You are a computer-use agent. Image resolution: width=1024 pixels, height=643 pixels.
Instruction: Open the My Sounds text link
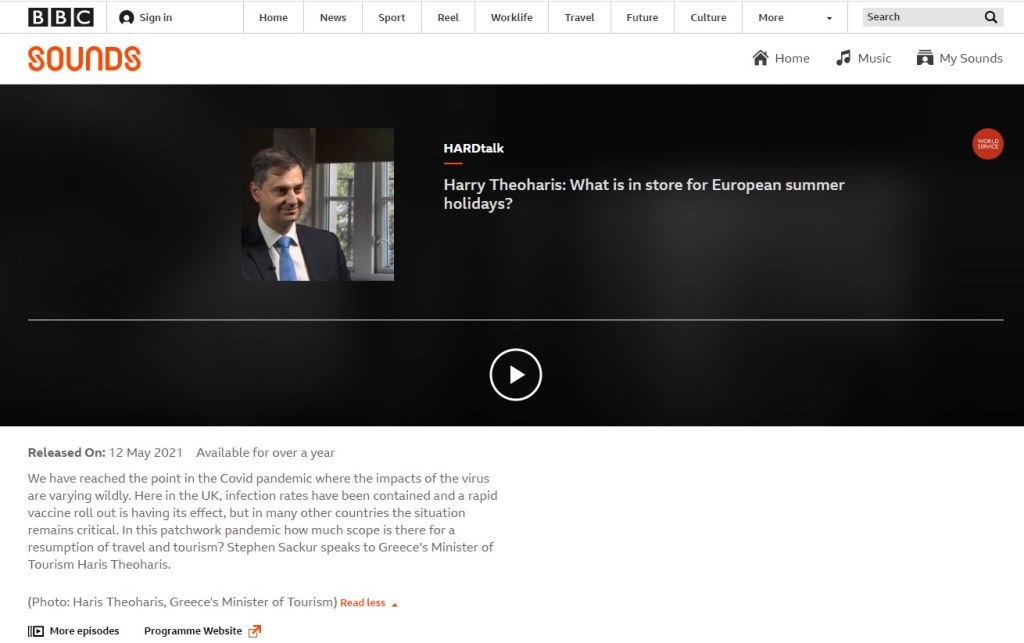(970, 58)
